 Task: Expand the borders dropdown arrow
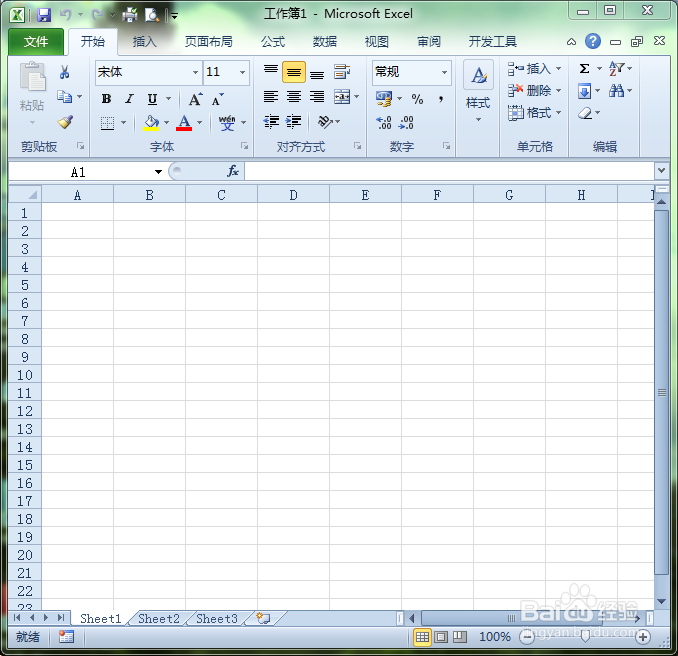(x=123, y=122)
